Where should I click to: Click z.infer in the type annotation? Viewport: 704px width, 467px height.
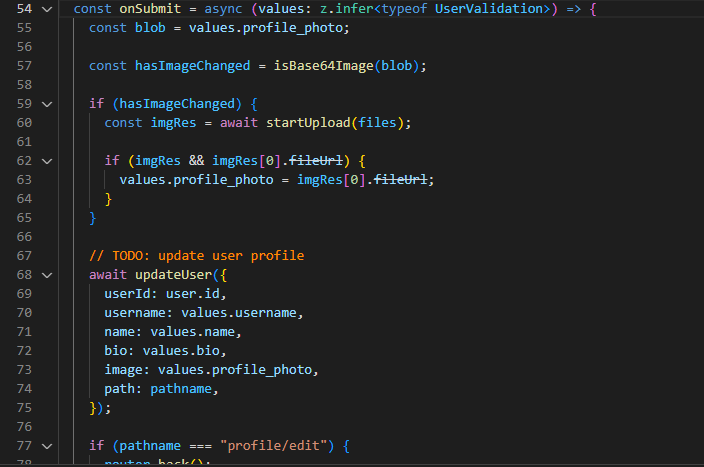pyautogui.click(x=347, y=9)
